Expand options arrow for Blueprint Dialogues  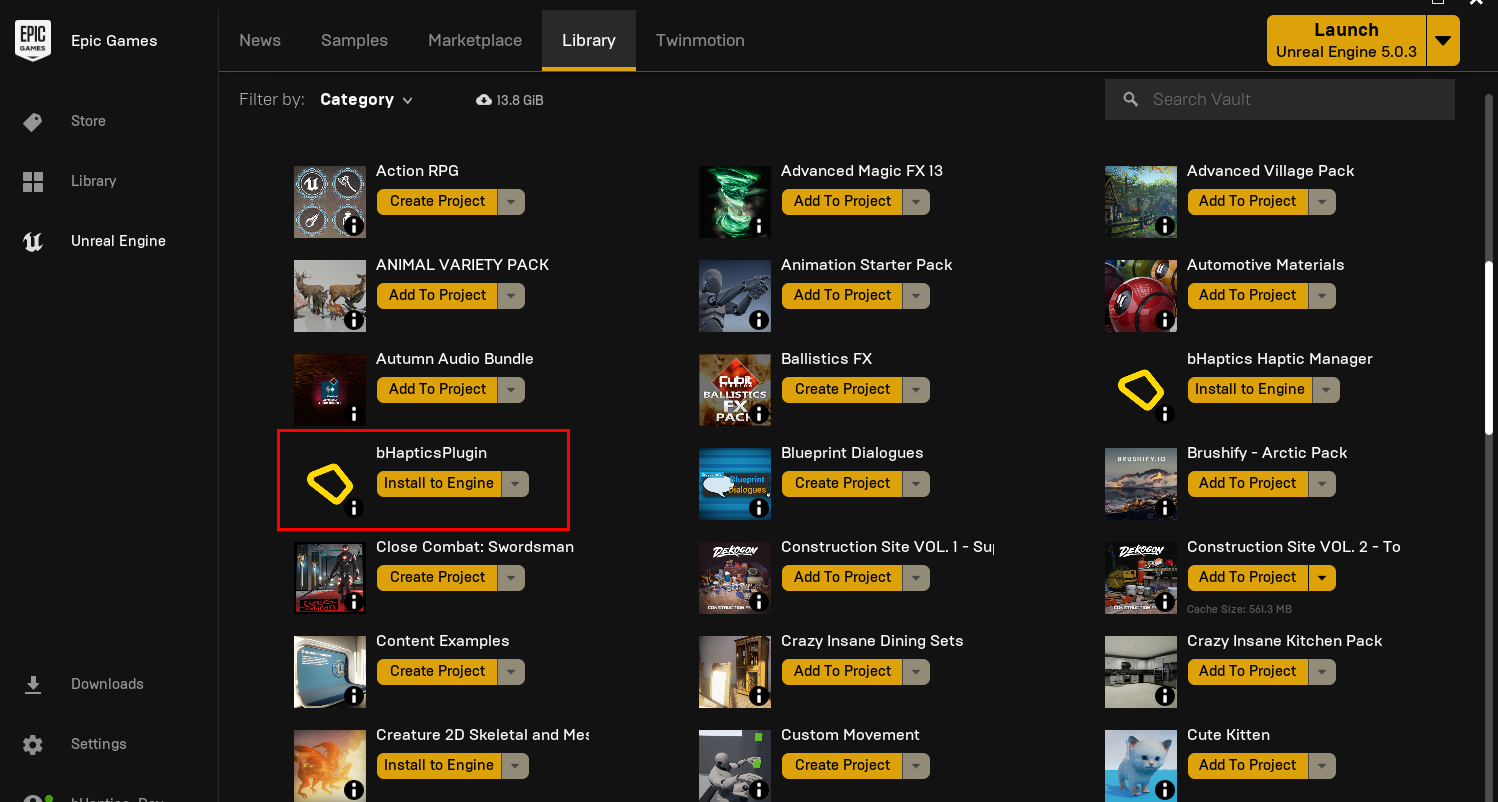click(x=917, y=483)
